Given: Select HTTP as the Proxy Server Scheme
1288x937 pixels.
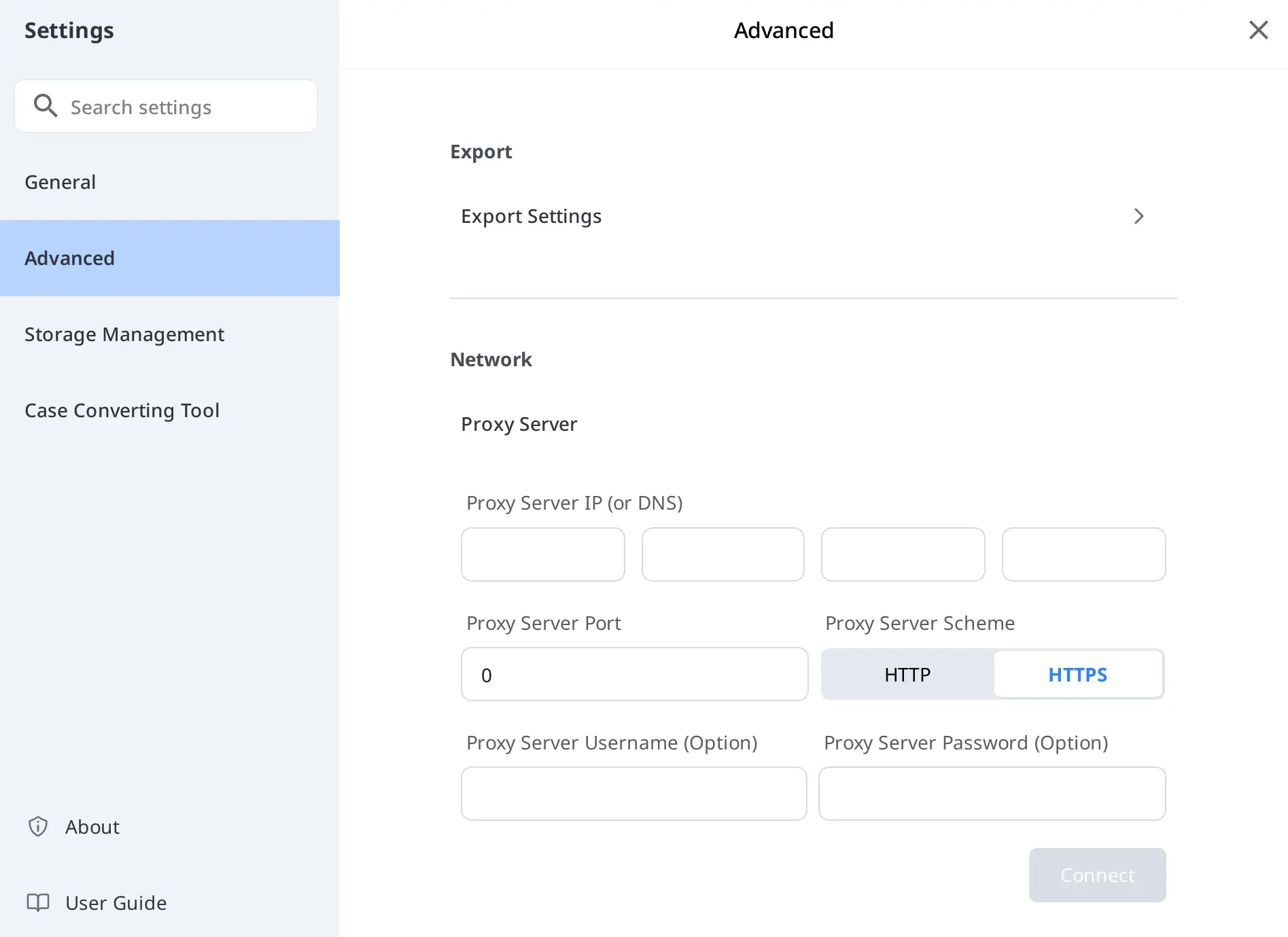Looking at the screenshot, I should (x=907, y=674).
